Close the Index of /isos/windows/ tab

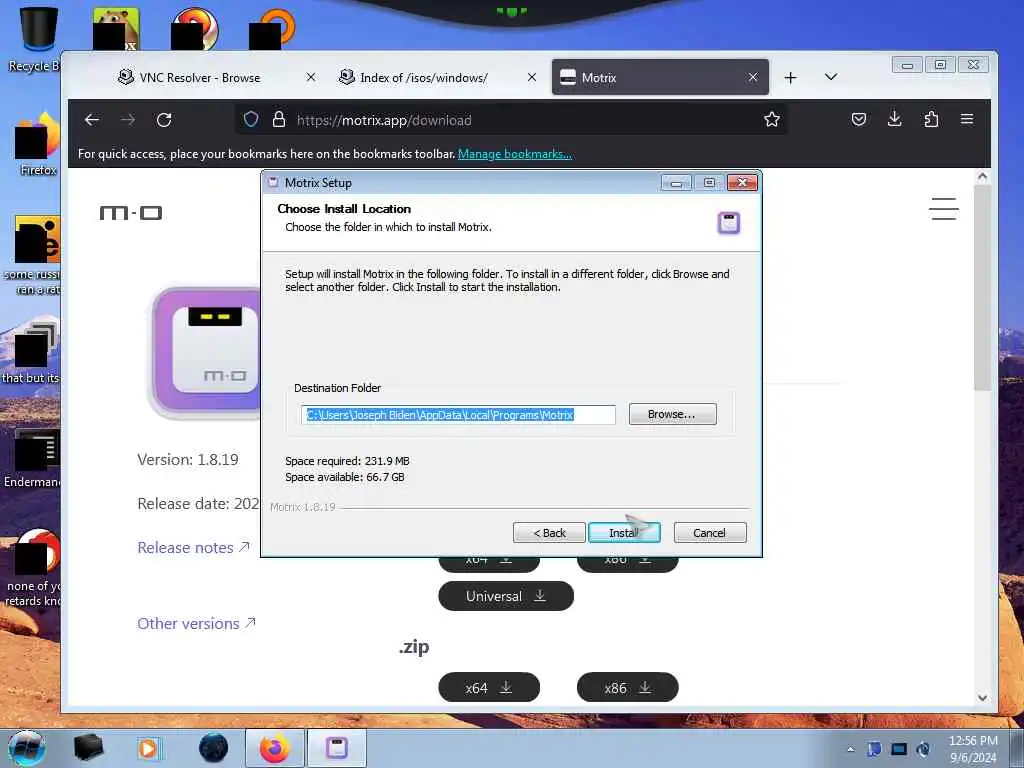click(532, 77)
